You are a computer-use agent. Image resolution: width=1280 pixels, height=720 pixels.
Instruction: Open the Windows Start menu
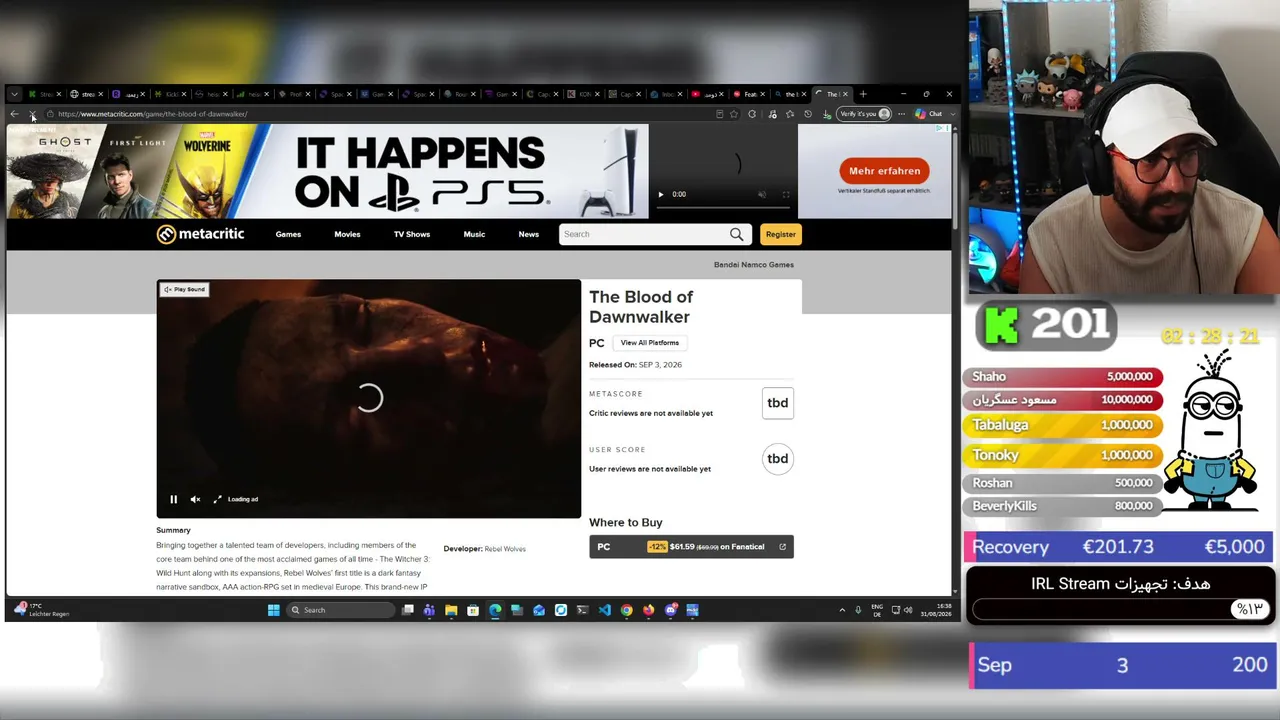tap(273, 610)
